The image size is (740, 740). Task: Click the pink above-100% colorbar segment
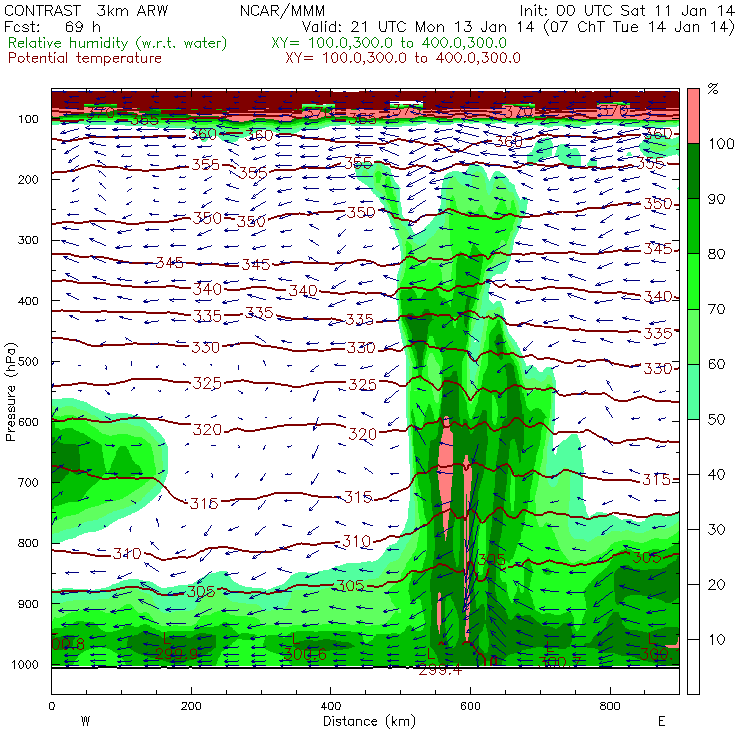click(693, 116)
